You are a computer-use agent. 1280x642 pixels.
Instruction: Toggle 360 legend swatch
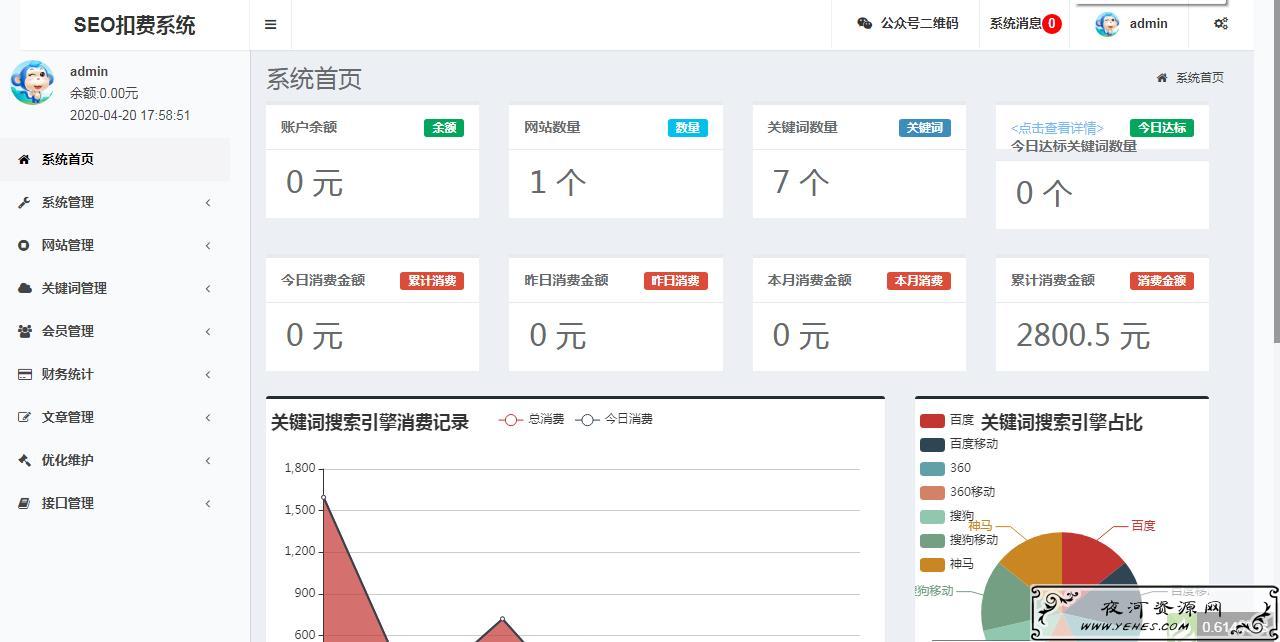click(x=932, y=468)
